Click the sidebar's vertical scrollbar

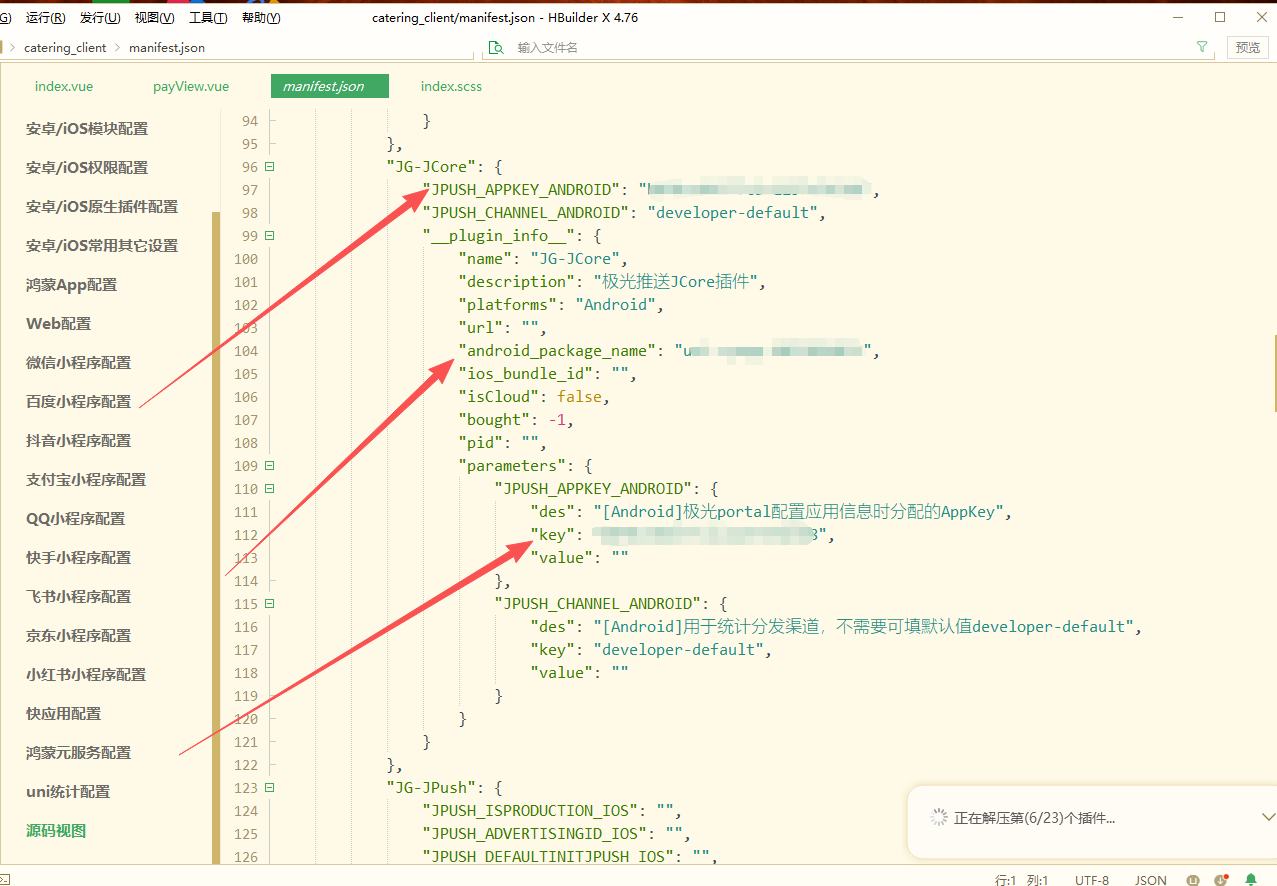pos(215,538)
